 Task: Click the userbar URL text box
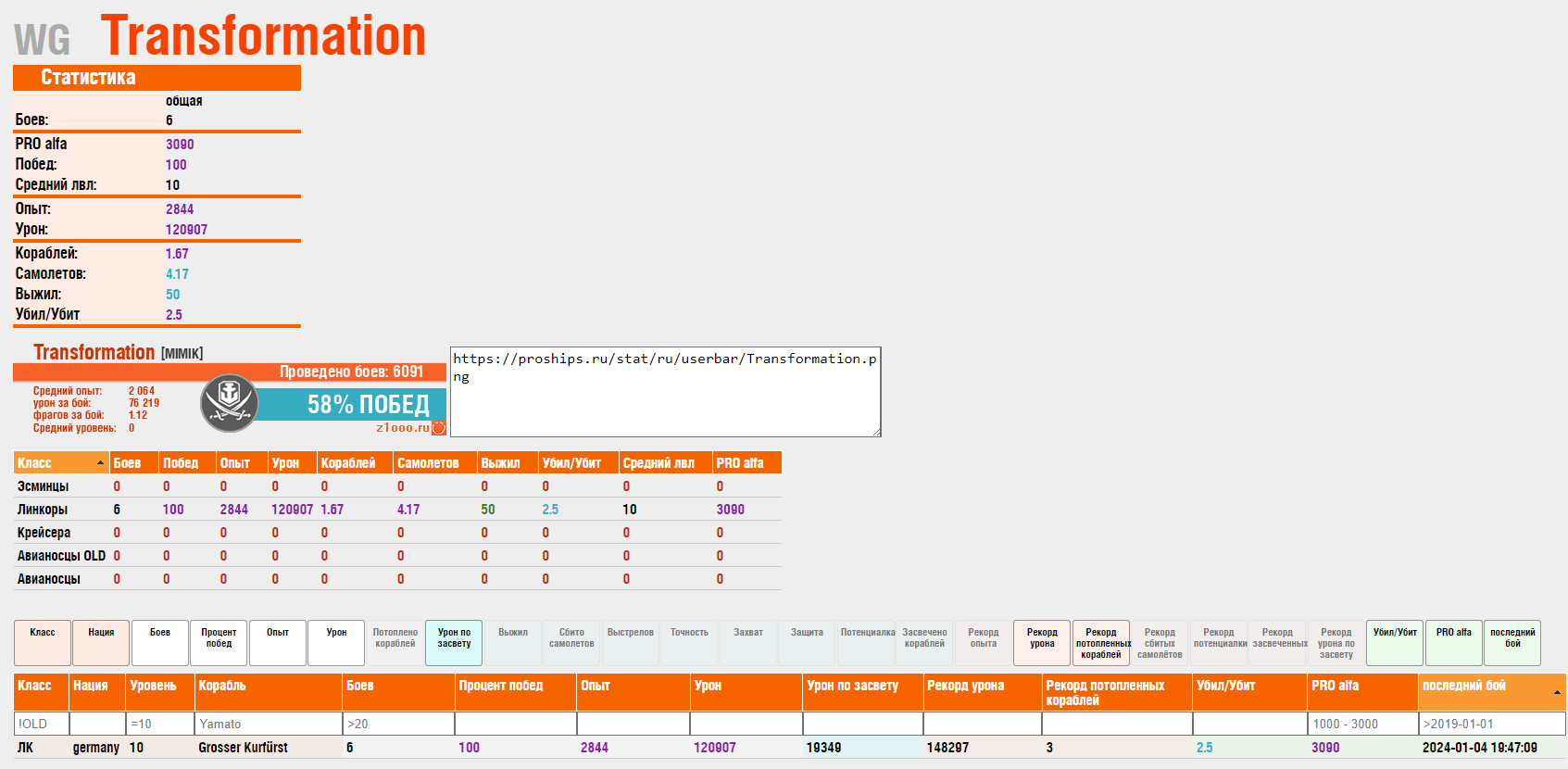pyautogui.click(x=665, y=391)
